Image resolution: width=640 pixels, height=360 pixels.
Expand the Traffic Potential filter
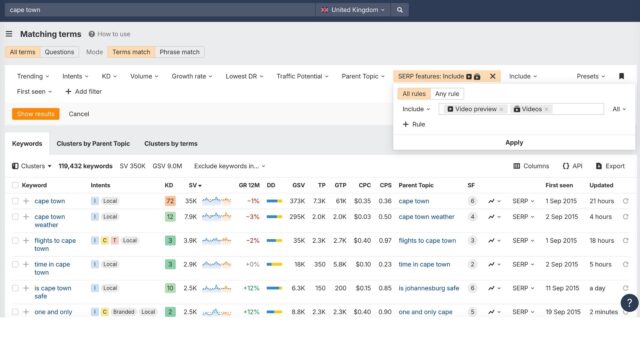point(302,76)
